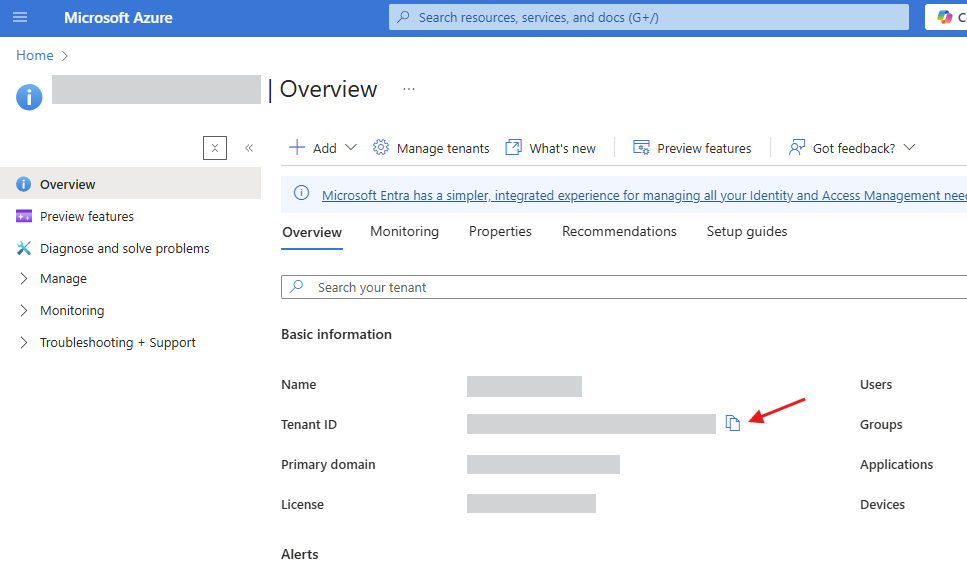Go to the Home breadcrumb
This screenshot has height=572, width=967.
coord(35,55)
